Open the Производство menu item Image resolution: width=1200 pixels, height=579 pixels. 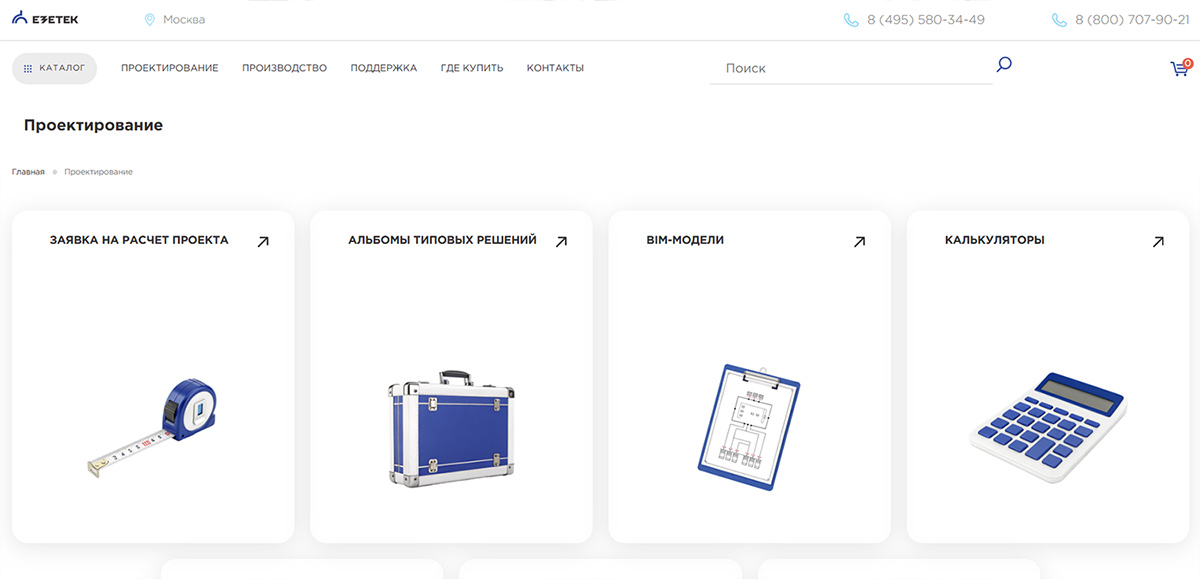(284, 68)
